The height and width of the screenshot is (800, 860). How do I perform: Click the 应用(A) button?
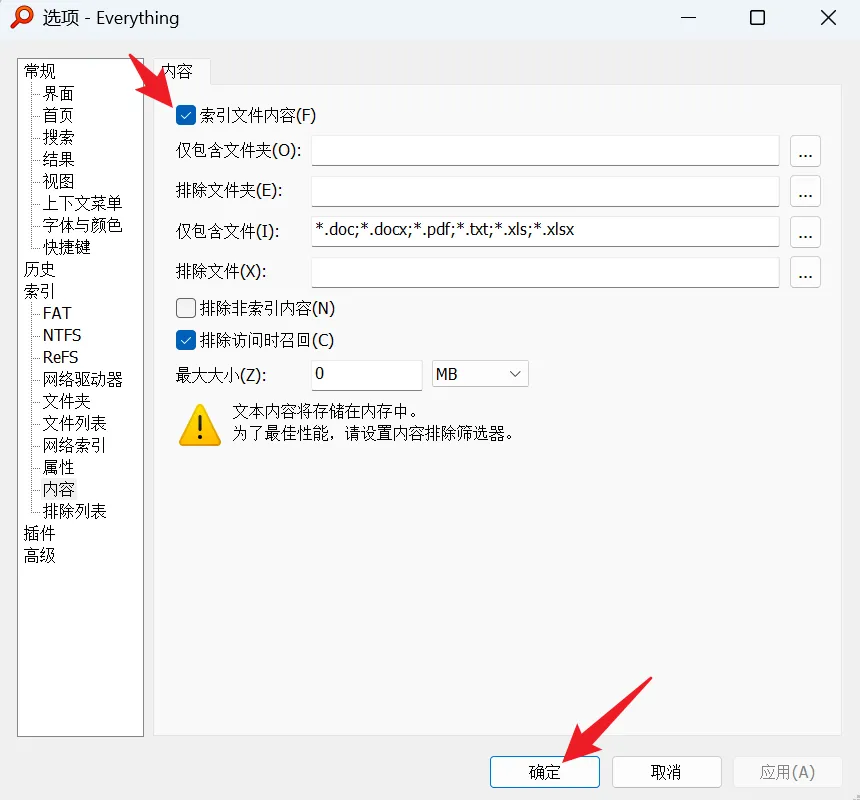point(788,772)
